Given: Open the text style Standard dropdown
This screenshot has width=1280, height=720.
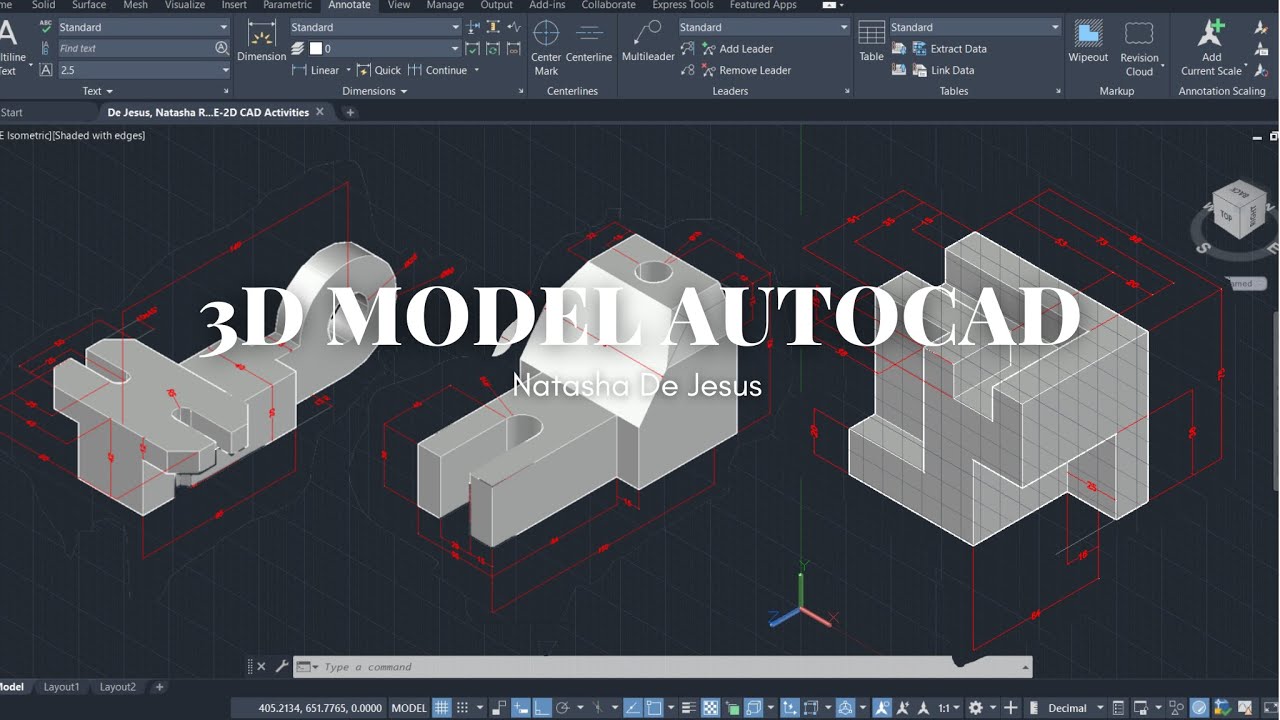Looking at the screenshot, I should (x=143, y=27).
